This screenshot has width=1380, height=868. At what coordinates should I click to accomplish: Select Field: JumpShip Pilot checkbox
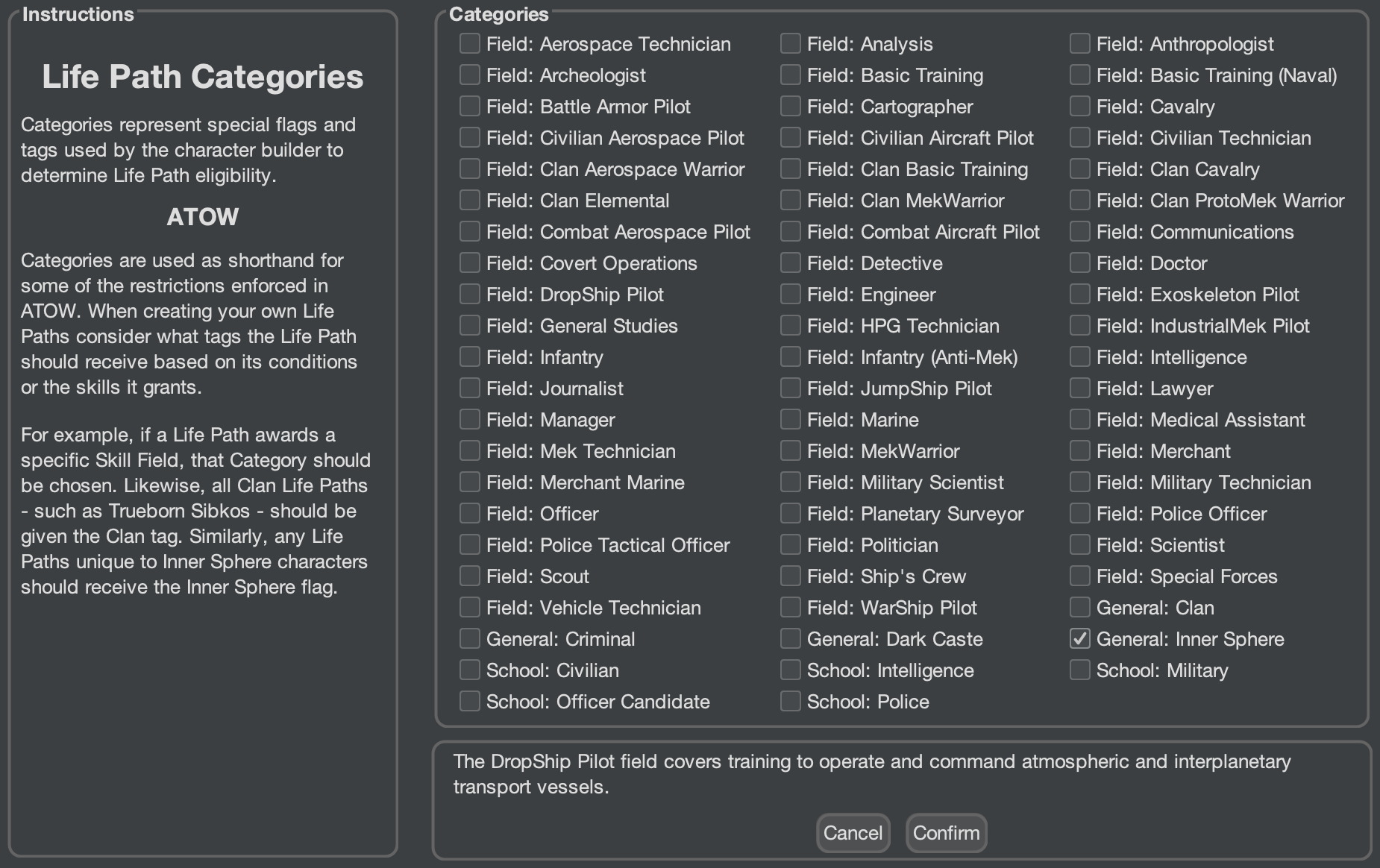pos(791,389)
